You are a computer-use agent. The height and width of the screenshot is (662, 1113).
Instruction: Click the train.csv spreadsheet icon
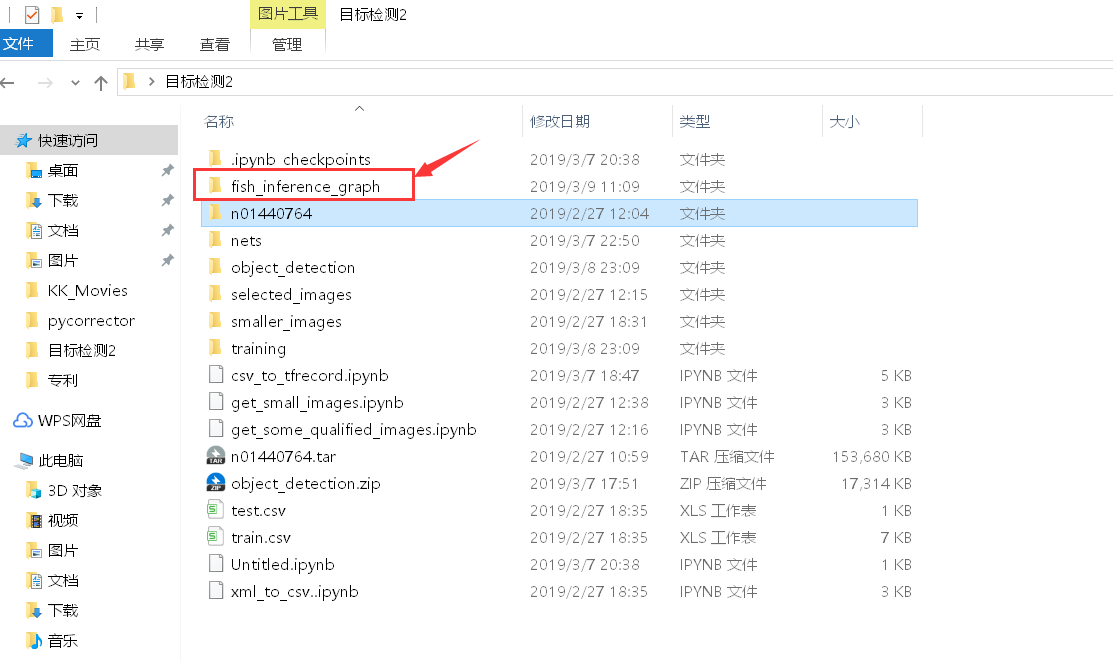[215, 536]
